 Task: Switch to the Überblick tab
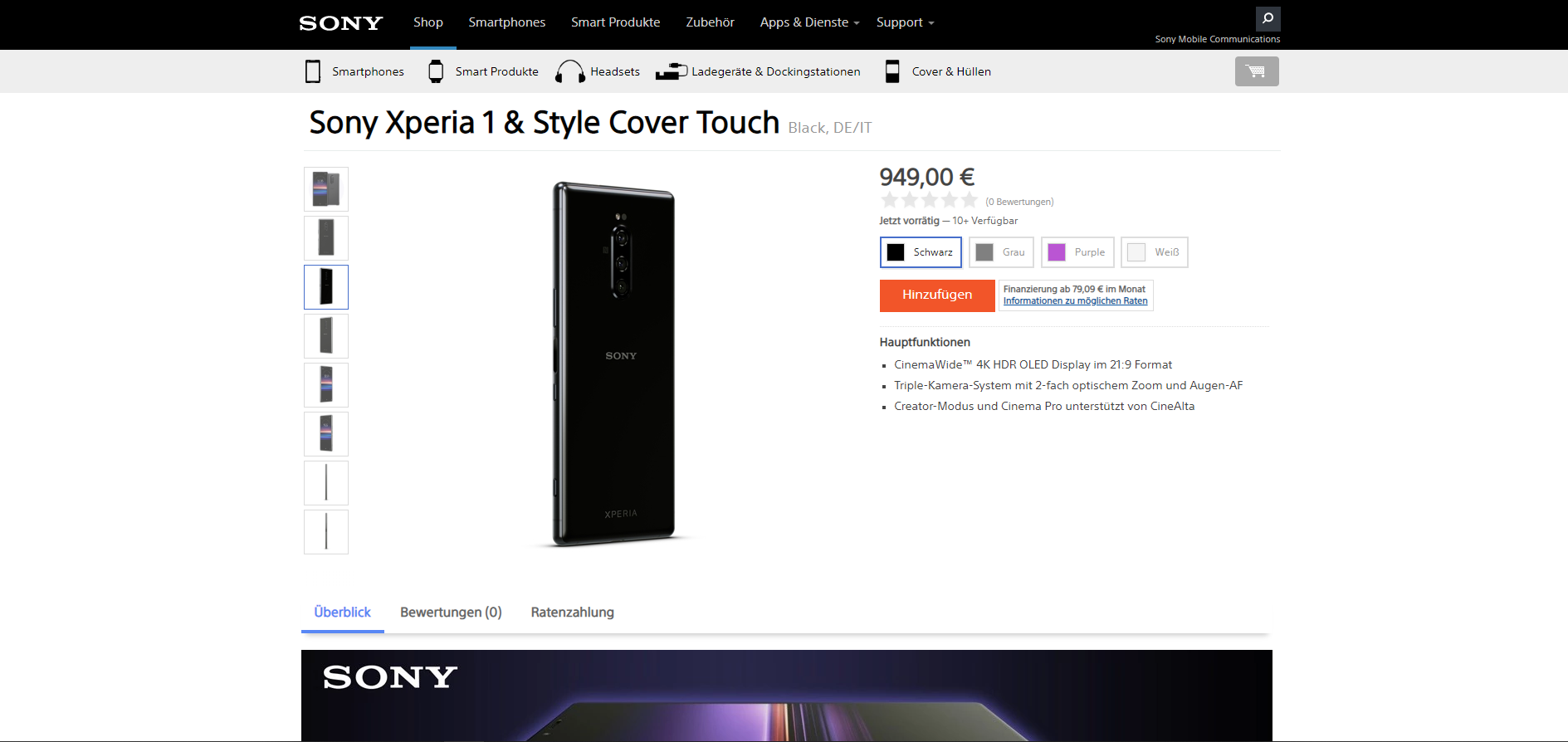pos(342,613)
